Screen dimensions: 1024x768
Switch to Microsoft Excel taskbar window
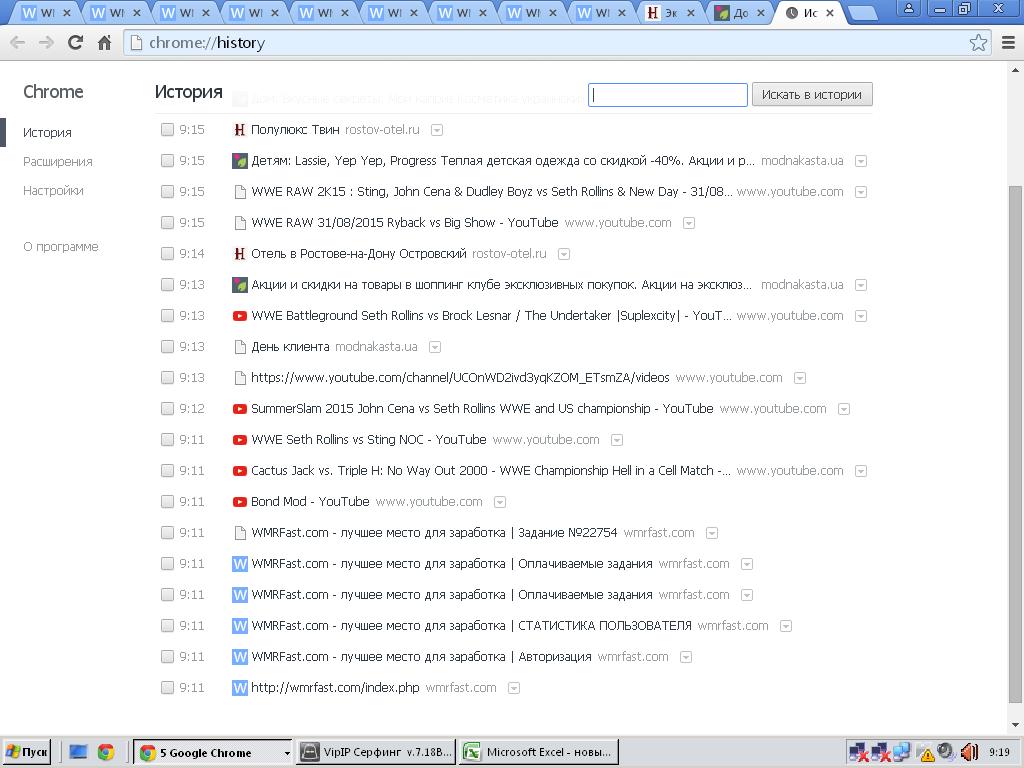[539, 752]
